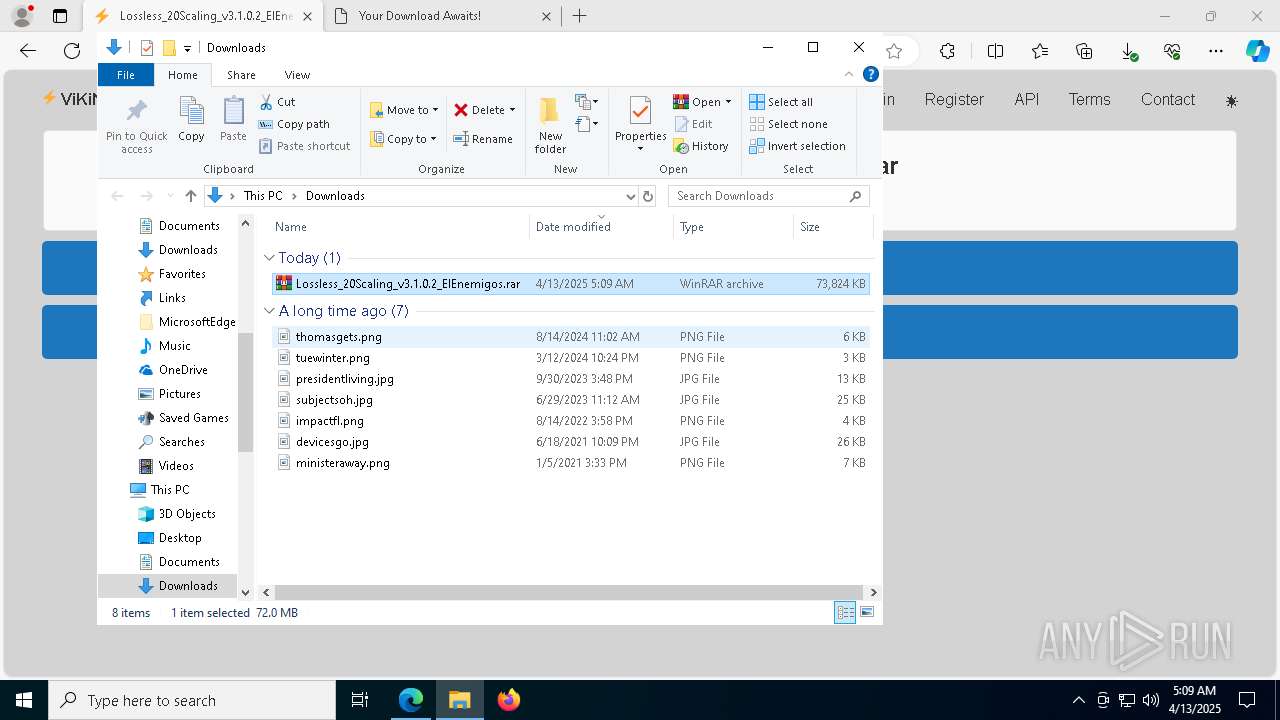Click the Cut scissors command
The height and width of the screenshot is (720, 1280).
[x=277, y=102]
